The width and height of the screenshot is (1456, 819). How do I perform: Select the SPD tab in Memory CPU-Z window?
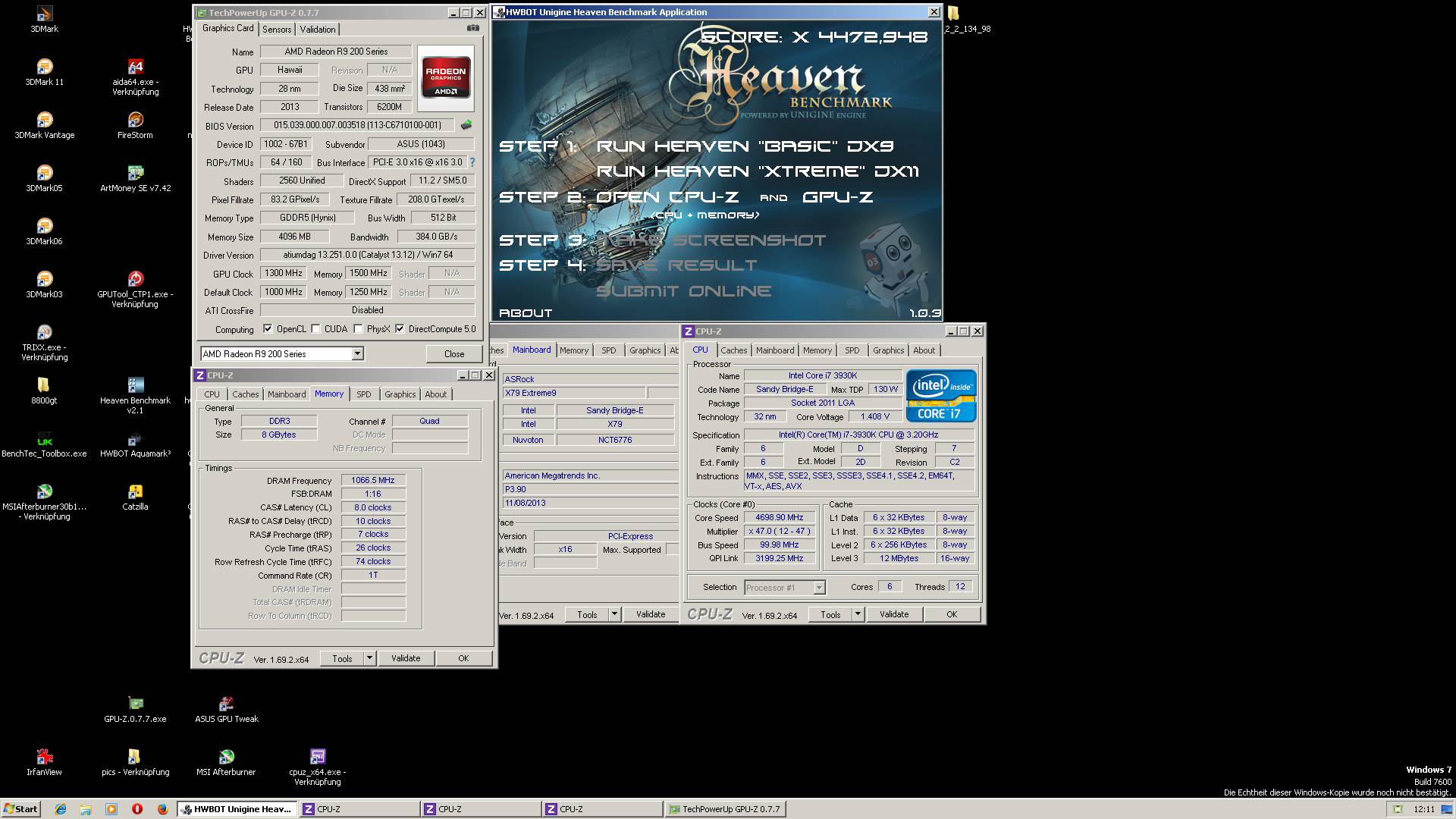pyautogui.click(x=364, y=394)
